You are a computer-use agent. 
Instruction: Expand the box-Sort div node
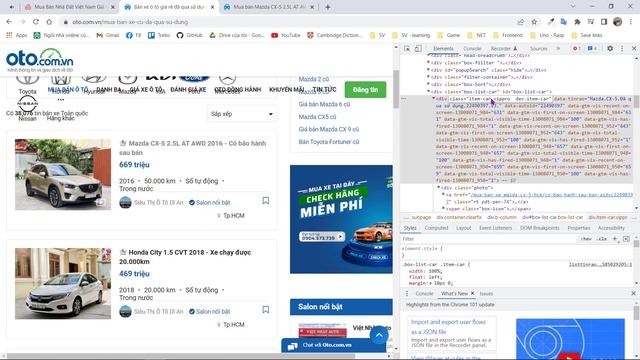tap(428, 84)
